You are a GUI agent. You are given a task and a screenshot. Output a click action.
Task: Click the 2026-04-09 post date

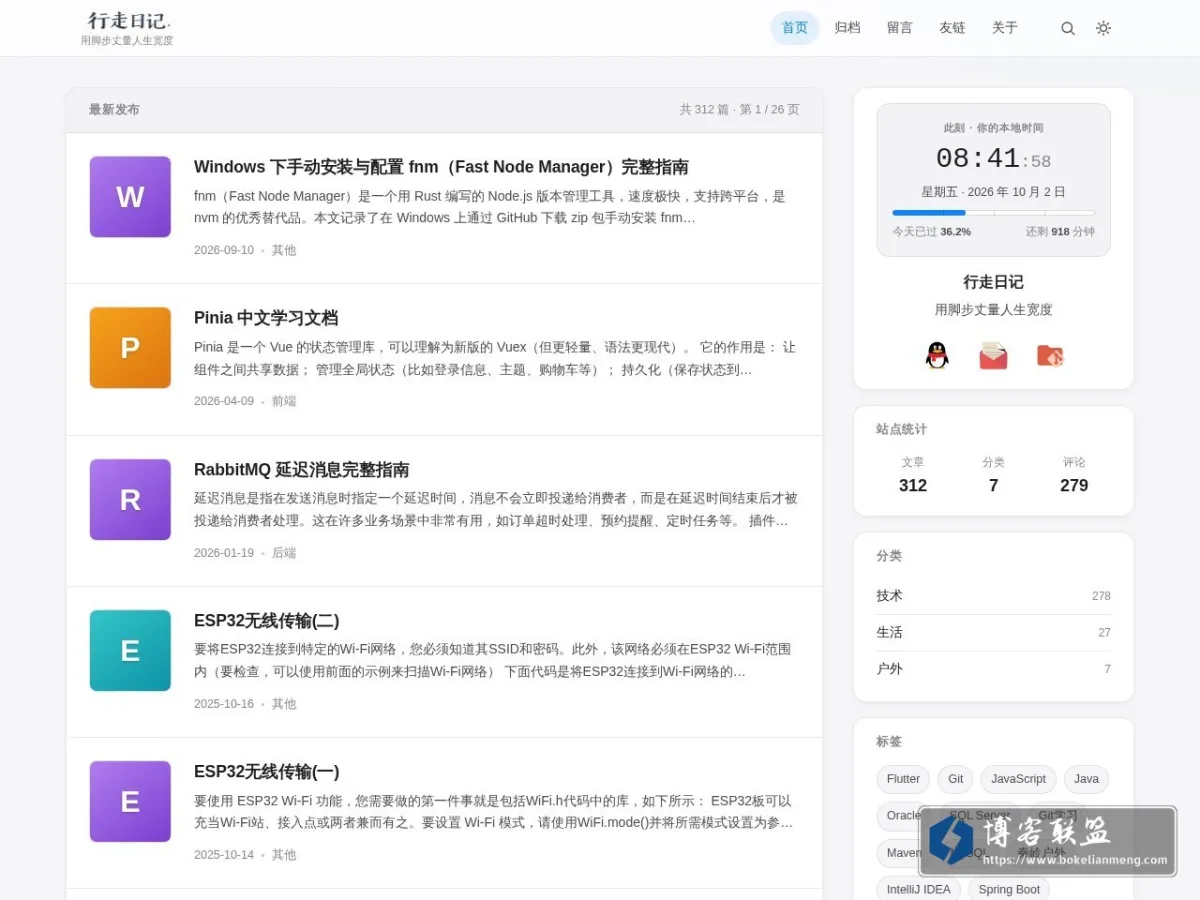(x=224, y=401)
